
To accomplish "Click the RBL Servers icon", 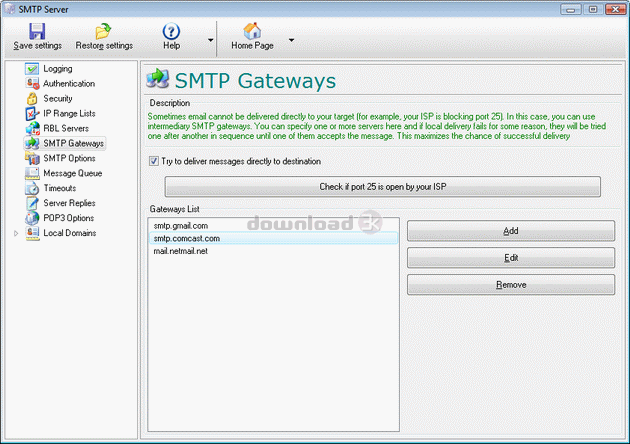I will pos(32,129).
